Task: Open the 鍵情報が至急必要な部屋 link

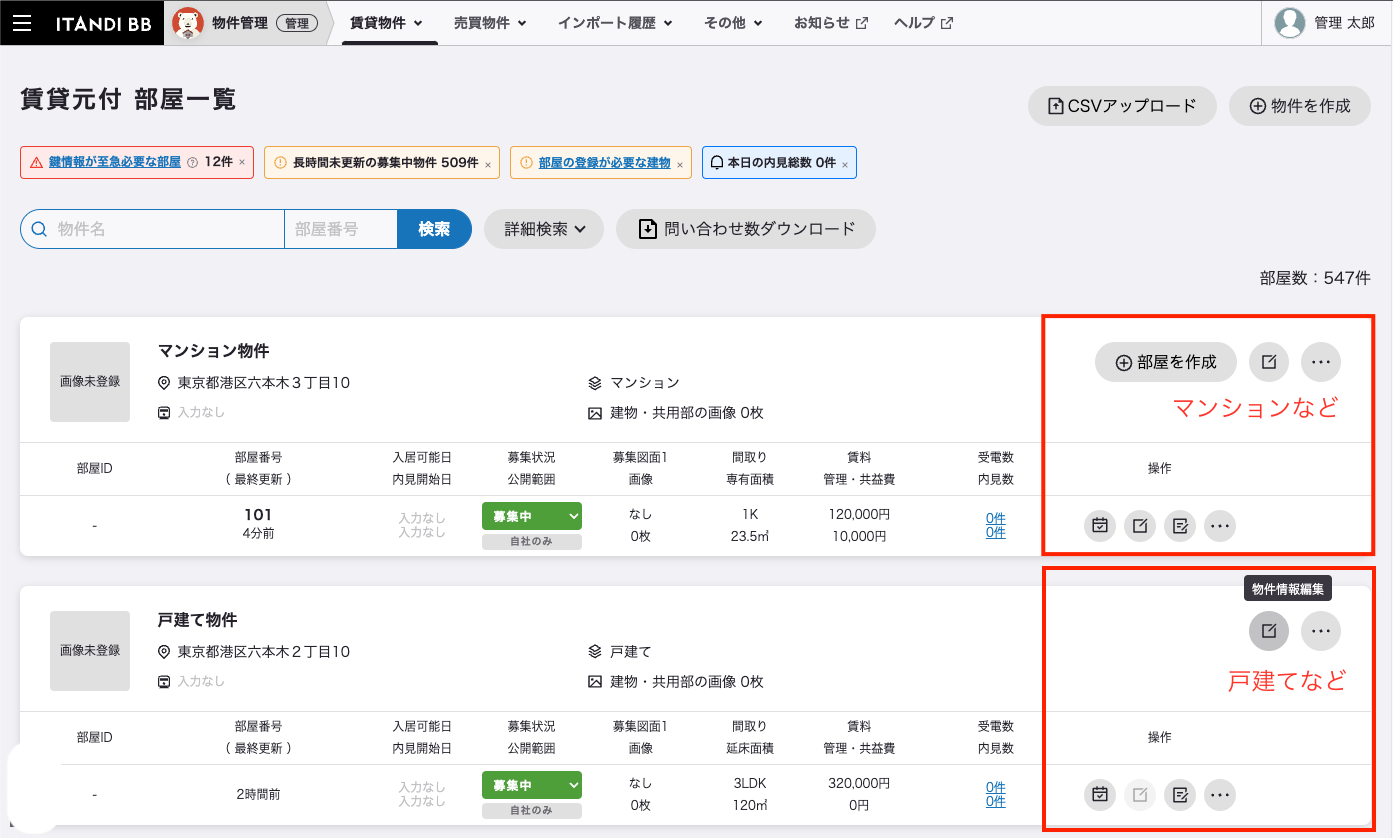Action: (x=115, y=162)
